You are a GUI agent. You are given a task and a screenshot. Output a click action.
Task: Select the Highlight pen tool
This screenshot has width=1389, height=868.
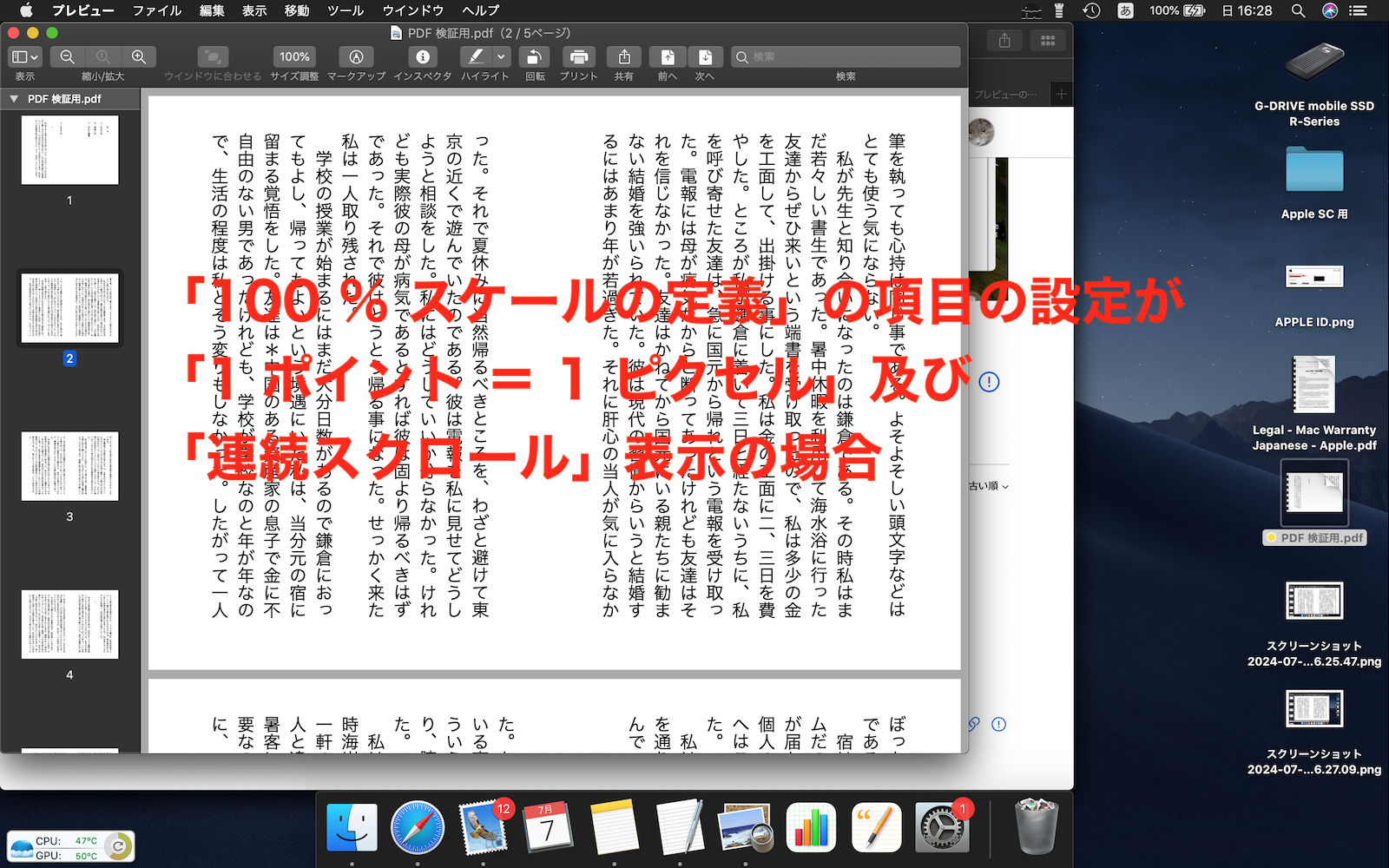[475, 56]
